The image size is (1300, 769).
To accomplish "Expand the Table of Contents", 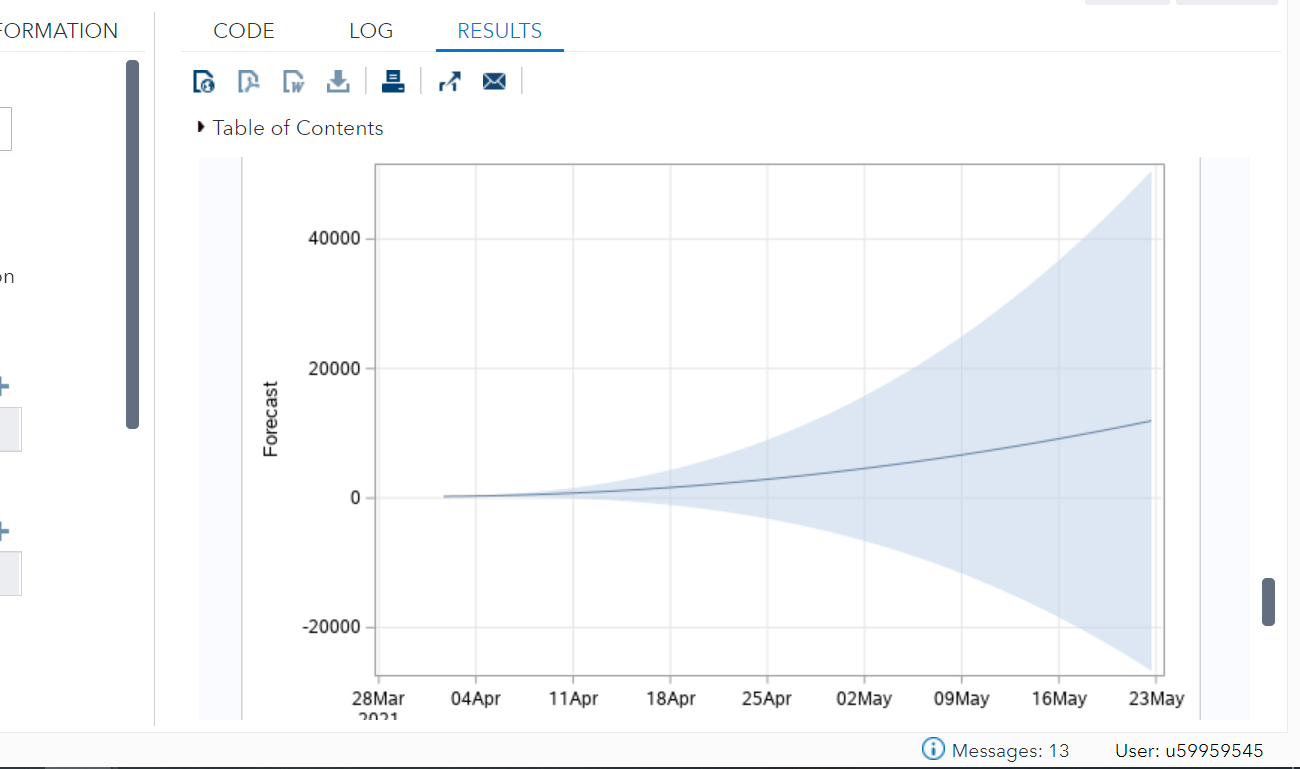I will (200, 127).
